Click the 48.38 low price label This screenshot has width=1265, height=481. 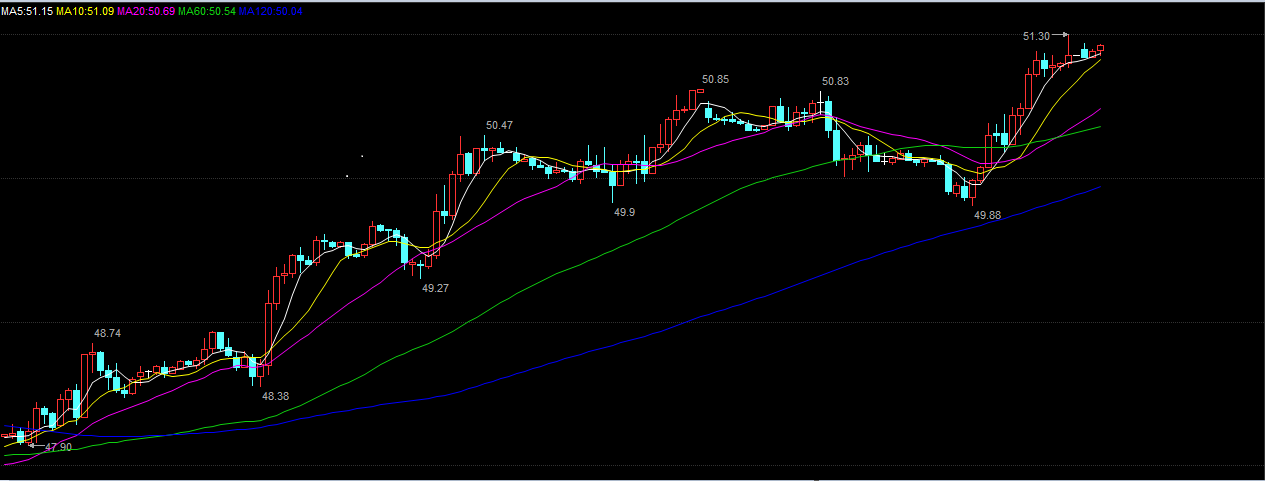(x=275, y=396)
